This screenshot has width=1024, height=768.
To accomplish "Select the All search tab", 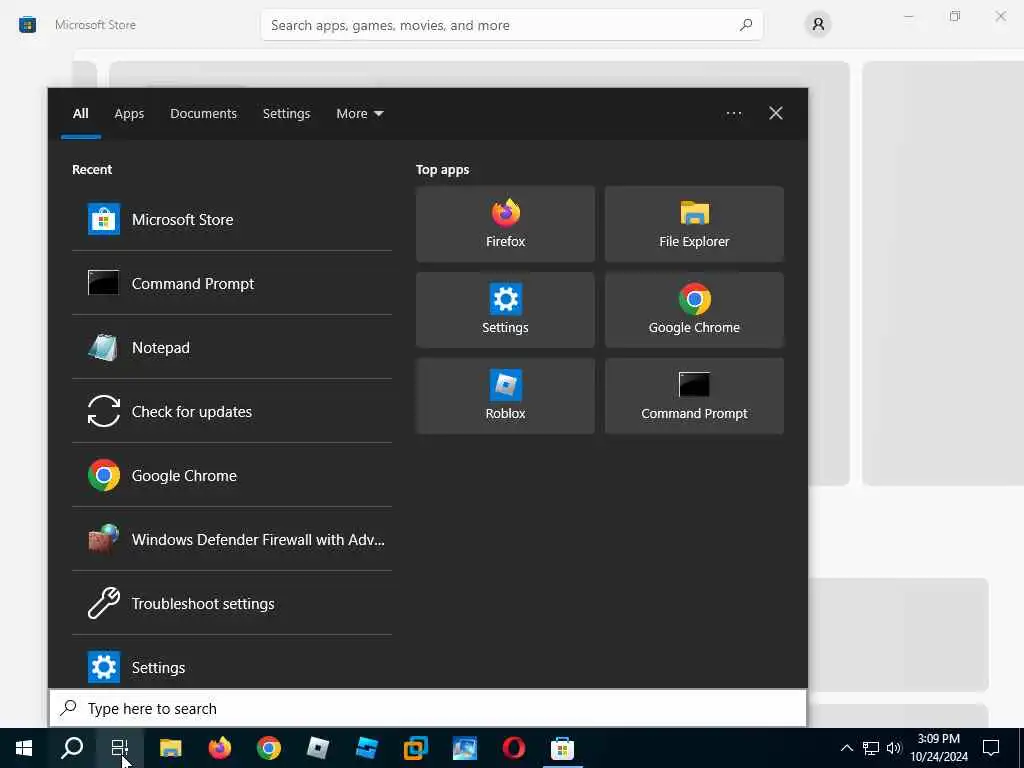I will [x=81, y=114].
